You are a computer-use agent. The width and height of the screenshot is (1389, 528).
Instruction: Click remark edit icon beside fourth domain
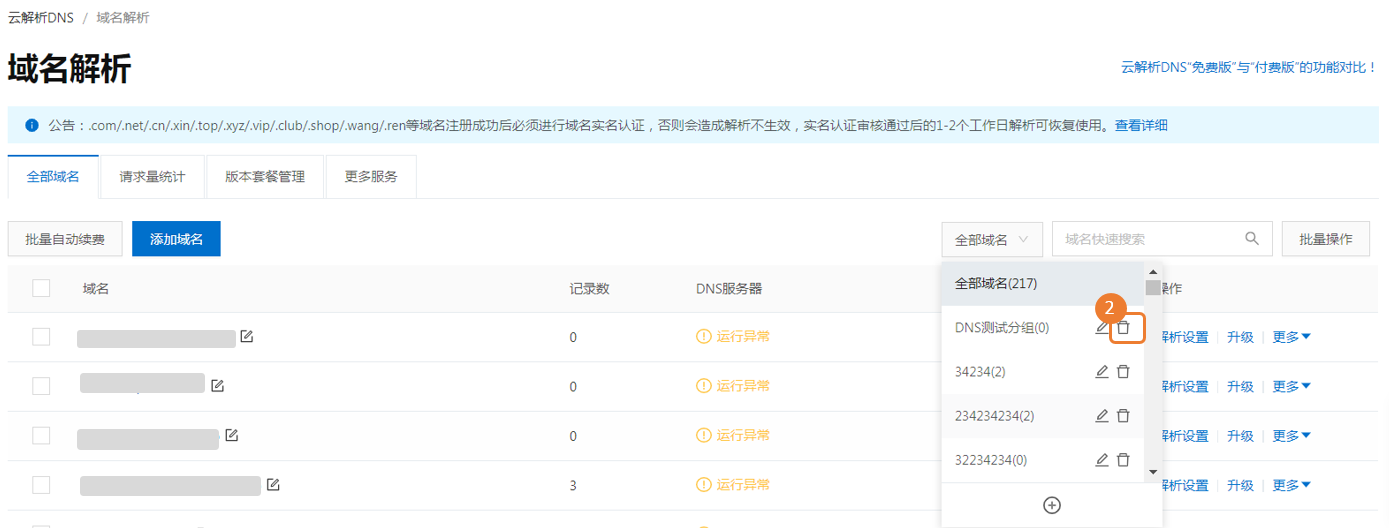(x=273, y=484)
